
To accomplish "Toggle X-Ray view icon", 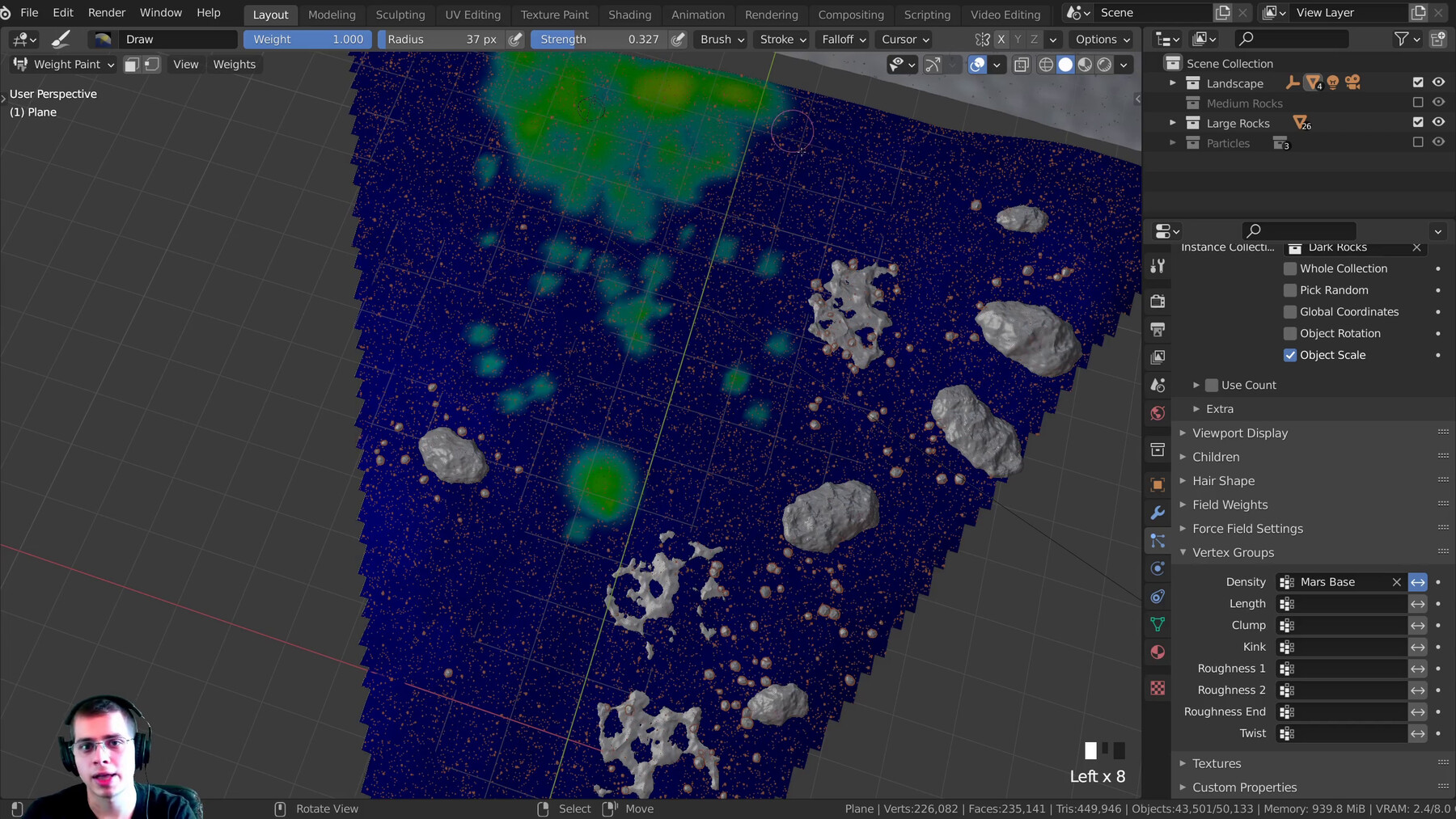I will click(x=1021, y=65).
